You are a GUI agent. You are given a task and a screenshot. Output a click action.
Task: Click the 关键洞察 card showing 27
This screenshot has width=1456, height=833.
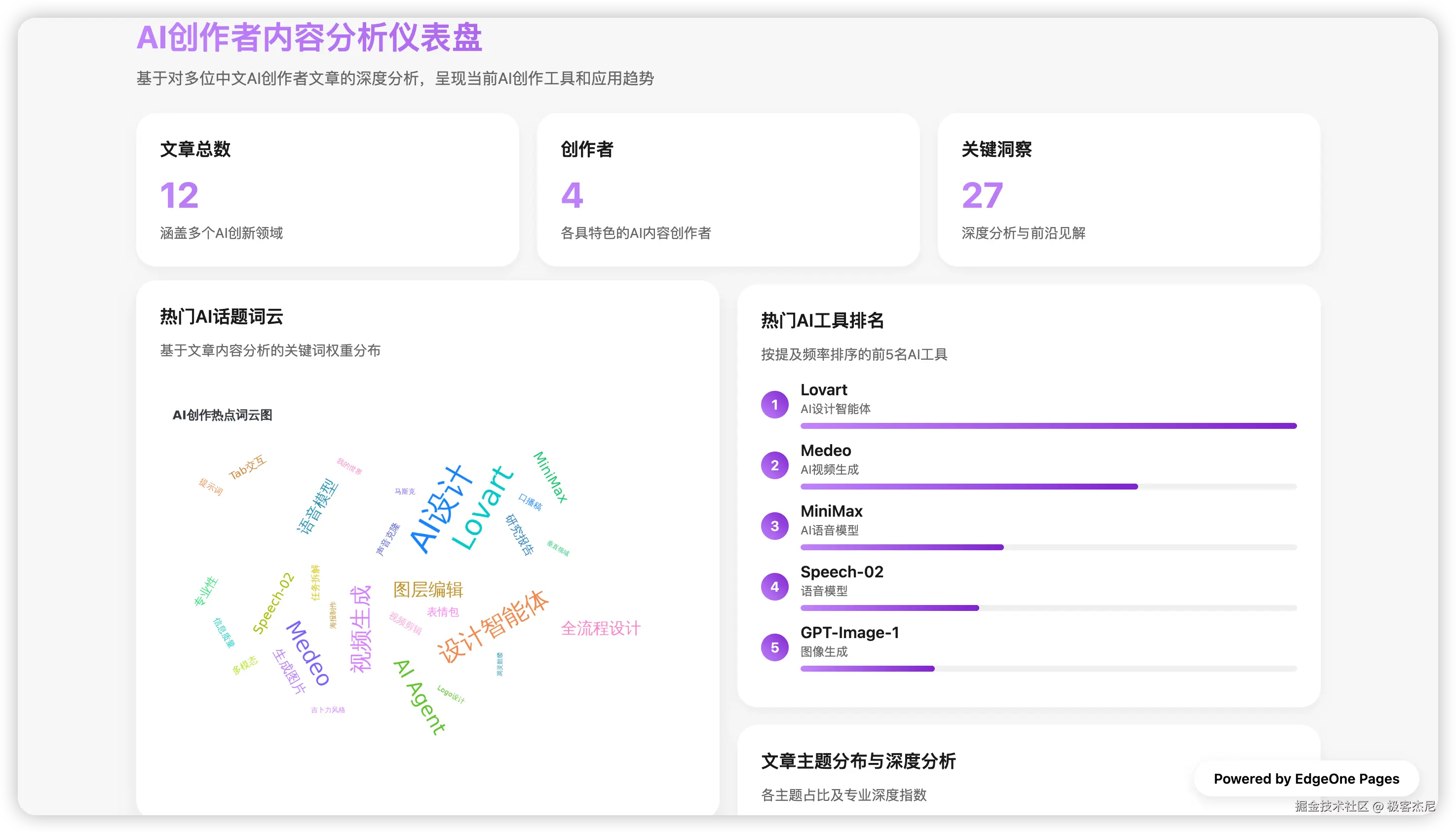tap(1128, 189)
